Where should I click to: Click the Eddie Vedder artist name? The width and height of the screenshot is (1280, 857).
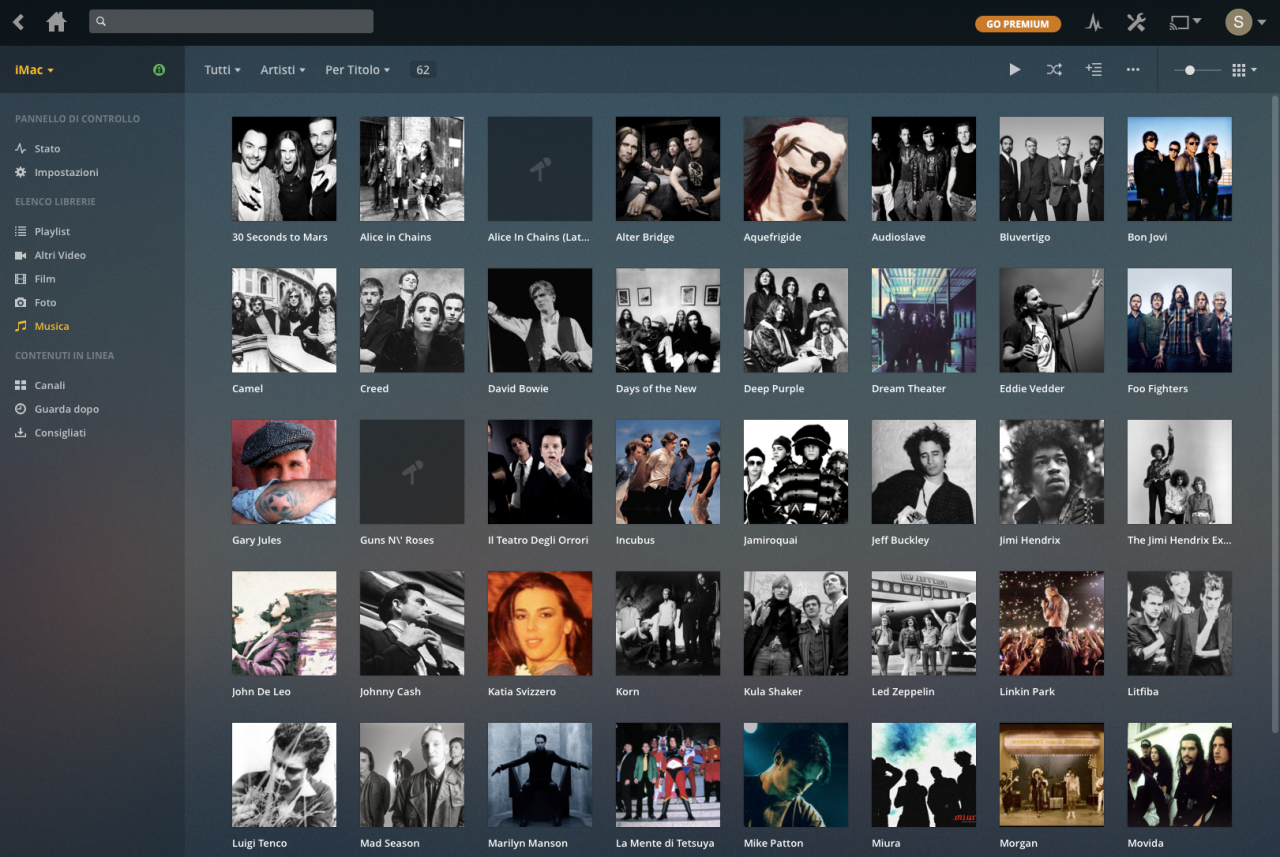coord(1032,389)
